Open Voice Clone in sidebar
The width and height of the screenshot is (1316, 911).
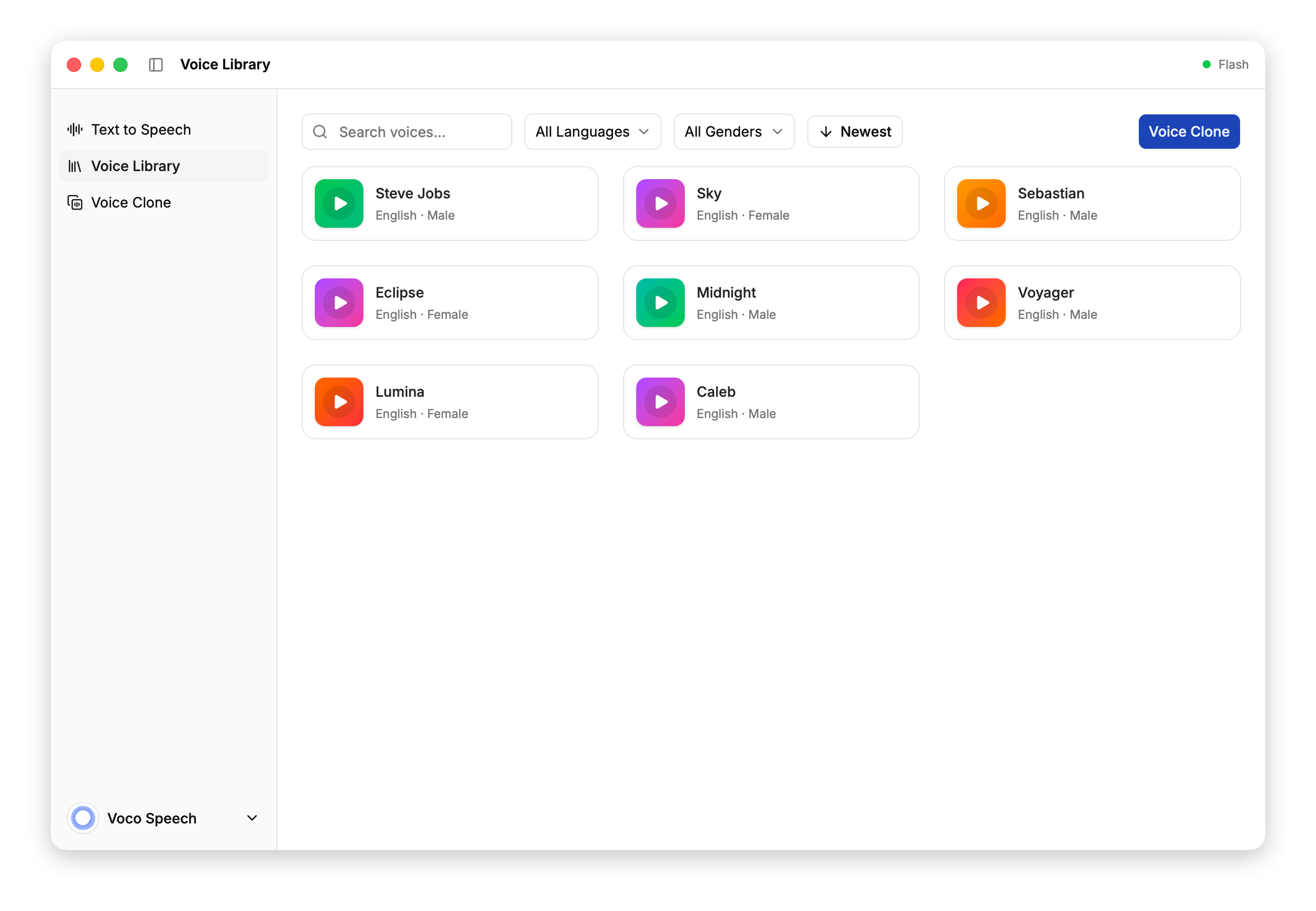[131, 202]
